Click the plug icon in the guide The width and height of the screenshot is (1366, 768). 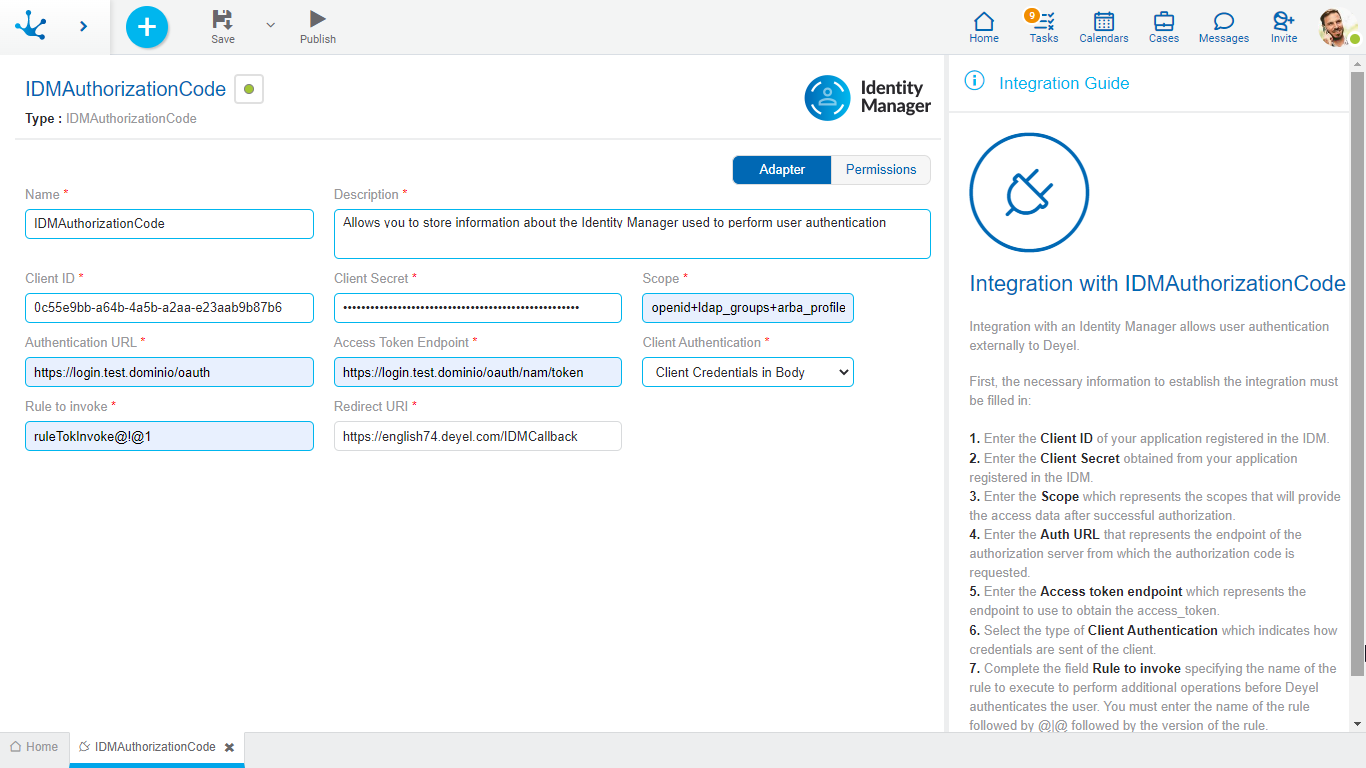[x=1029, y=192]
